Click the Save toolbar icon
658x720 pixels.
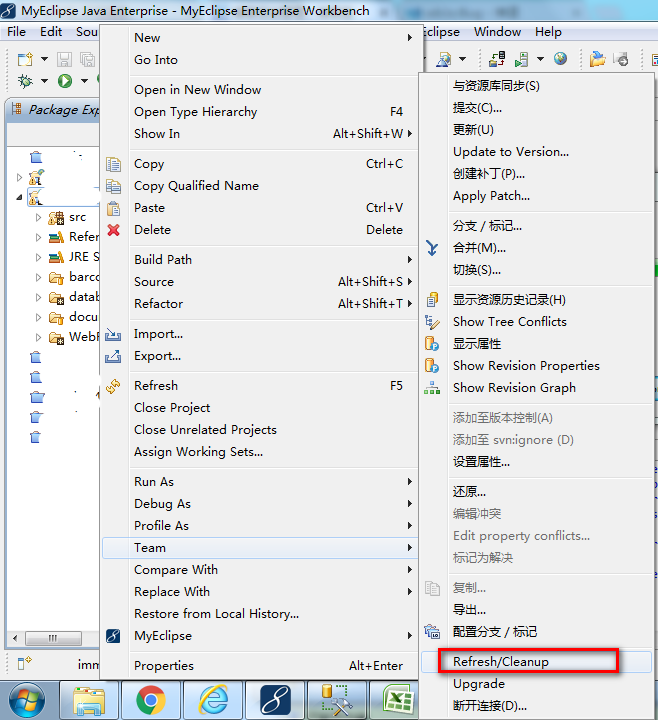[x=64, y=59]
